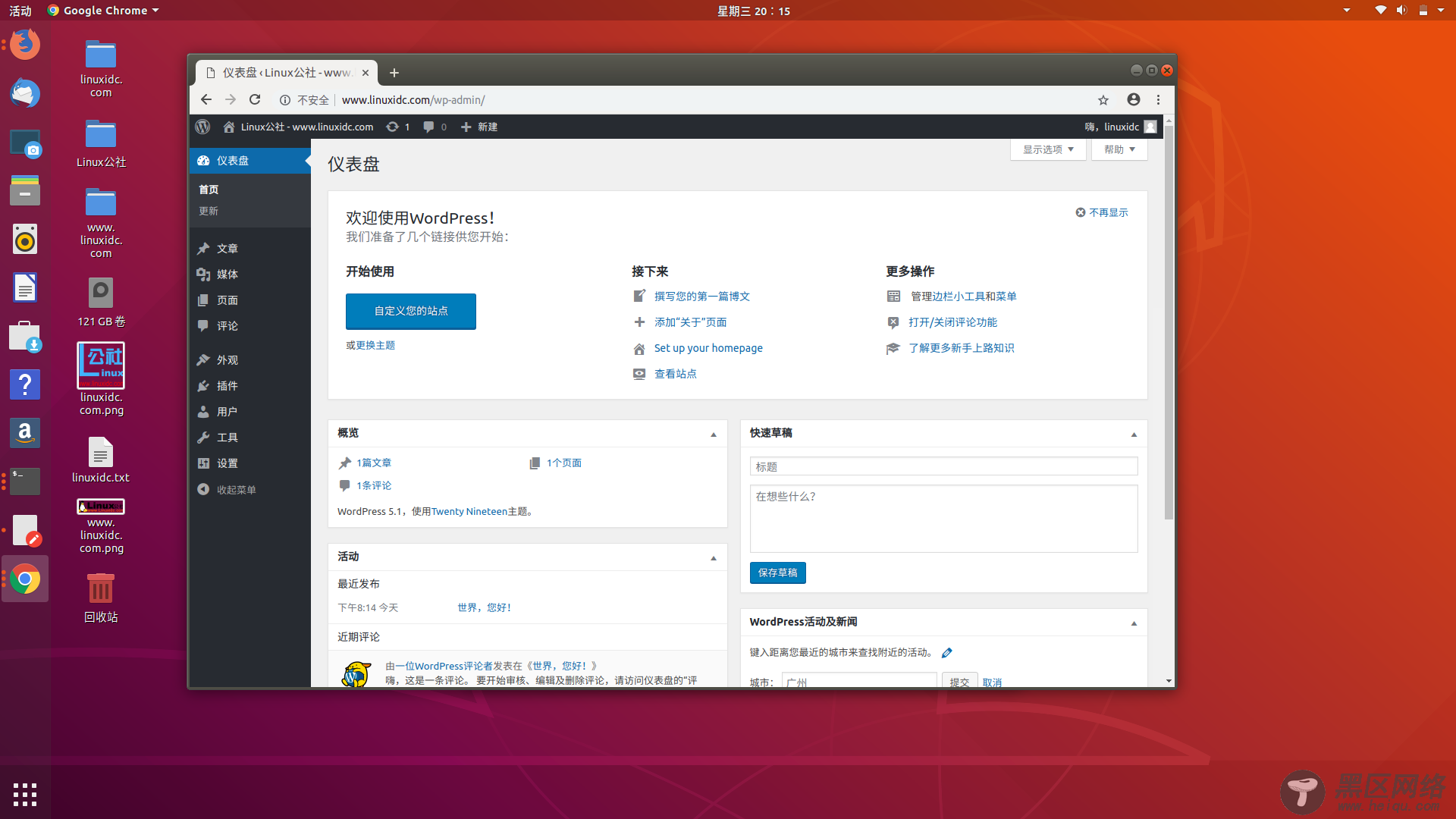1456x819 pixels.
Task: Focus the 标题 draft title field
Action: pyautogui.click(x=943, y=466)
